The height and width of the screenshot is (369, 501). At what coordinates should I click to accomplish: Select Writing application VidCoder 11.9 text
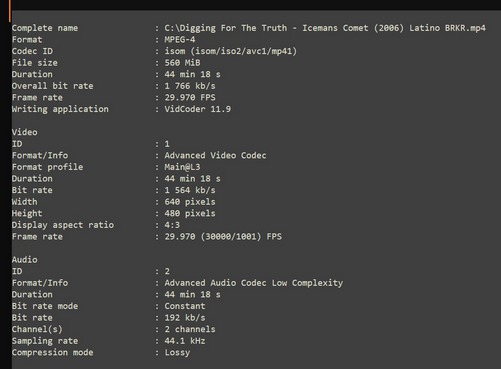coord(198,109)
